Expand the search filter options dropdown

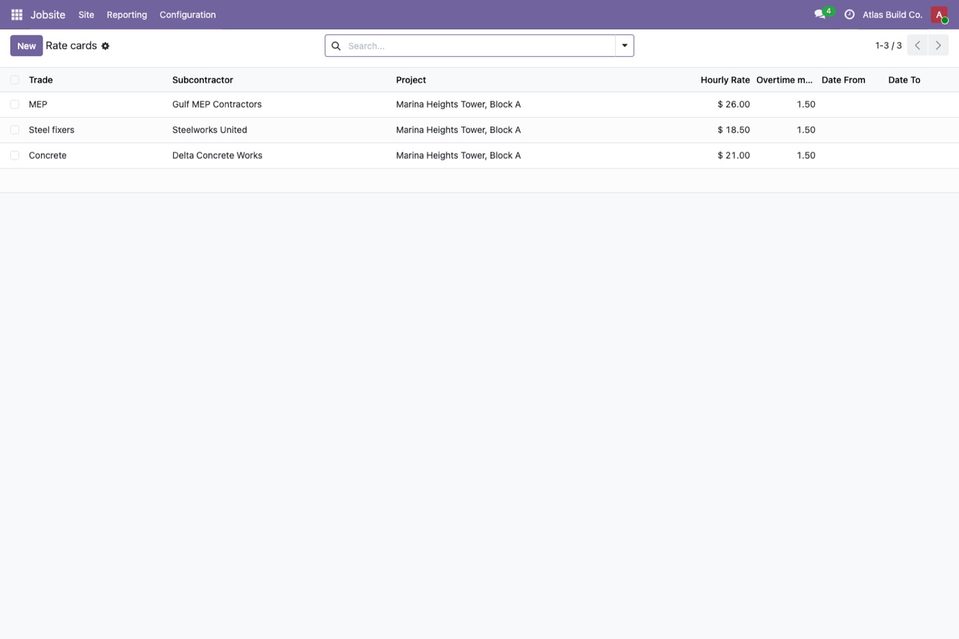point(624,46)
